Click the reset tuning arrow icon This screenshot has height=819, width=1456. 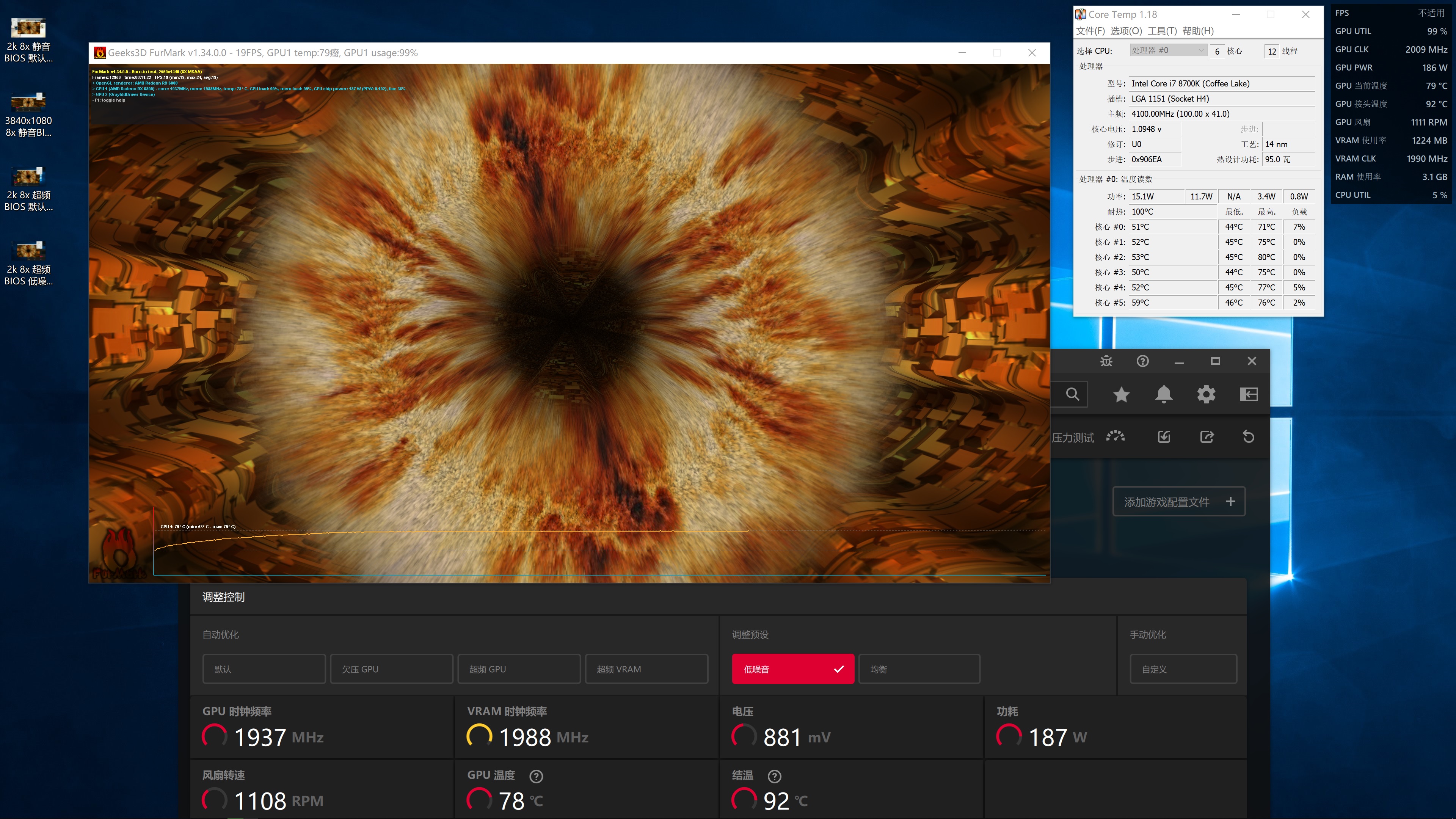(1249, 437)
